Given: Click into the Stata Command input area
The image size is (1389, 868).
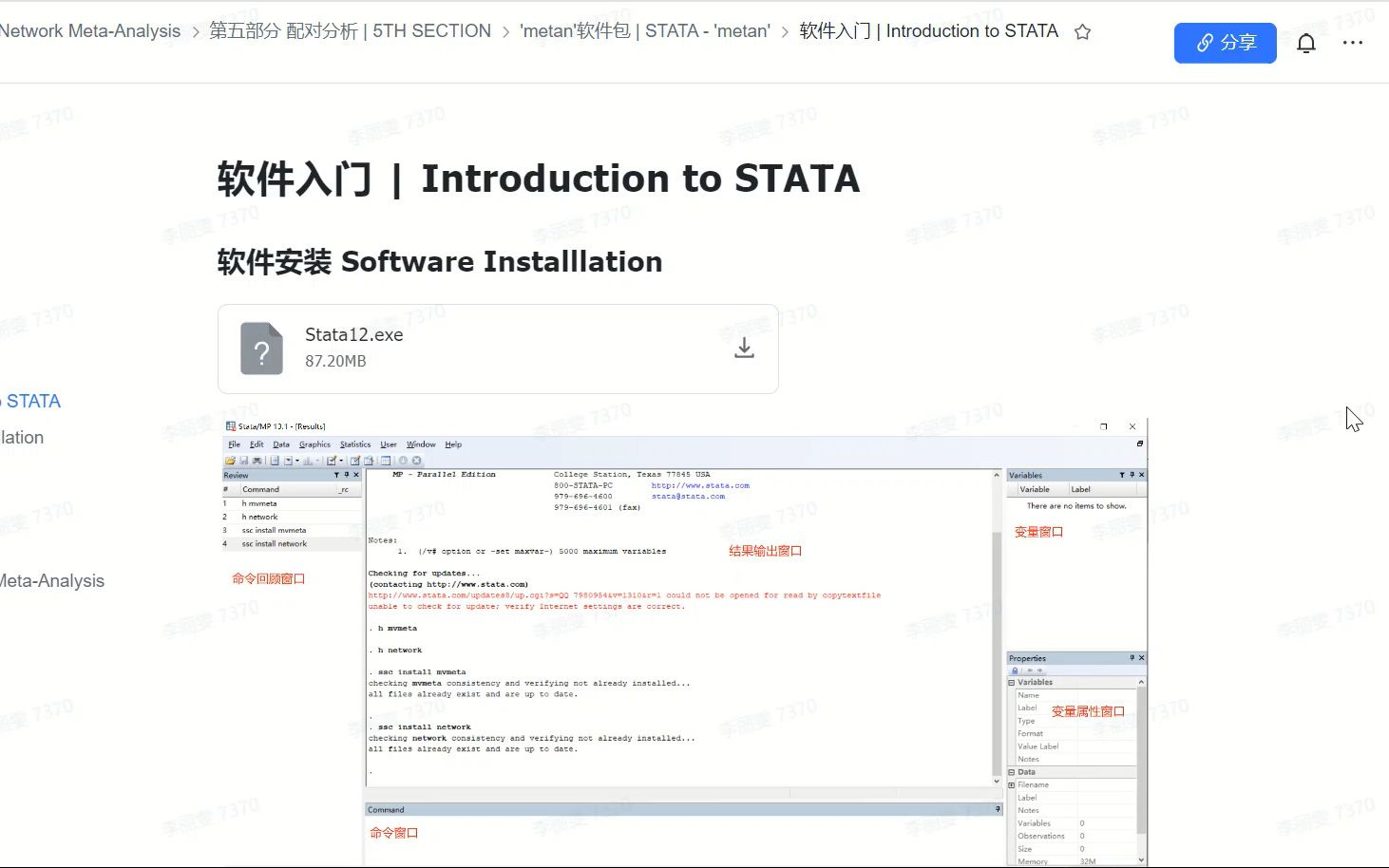Looking at the screenshot, I should [684, 840].
